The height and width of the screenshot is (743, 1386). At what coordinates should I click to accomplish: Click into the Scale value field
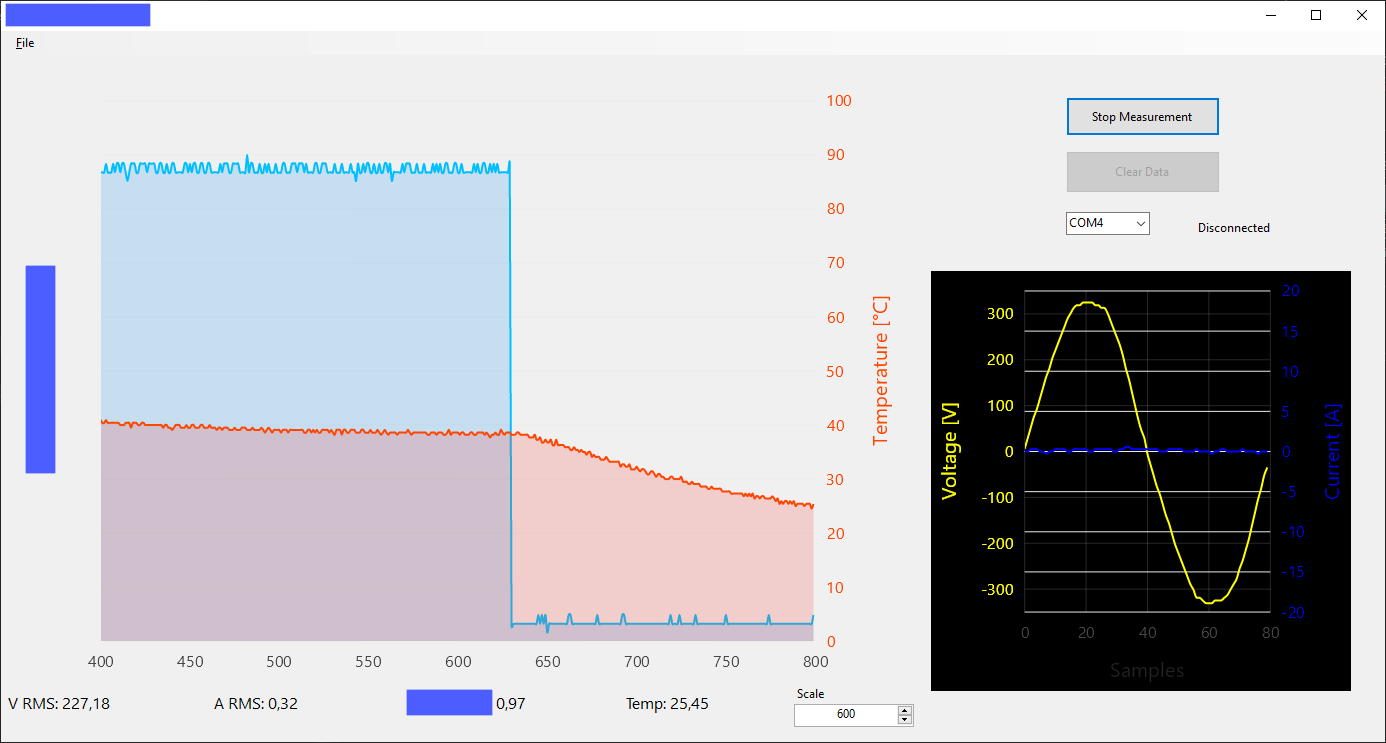pos(845,715)
